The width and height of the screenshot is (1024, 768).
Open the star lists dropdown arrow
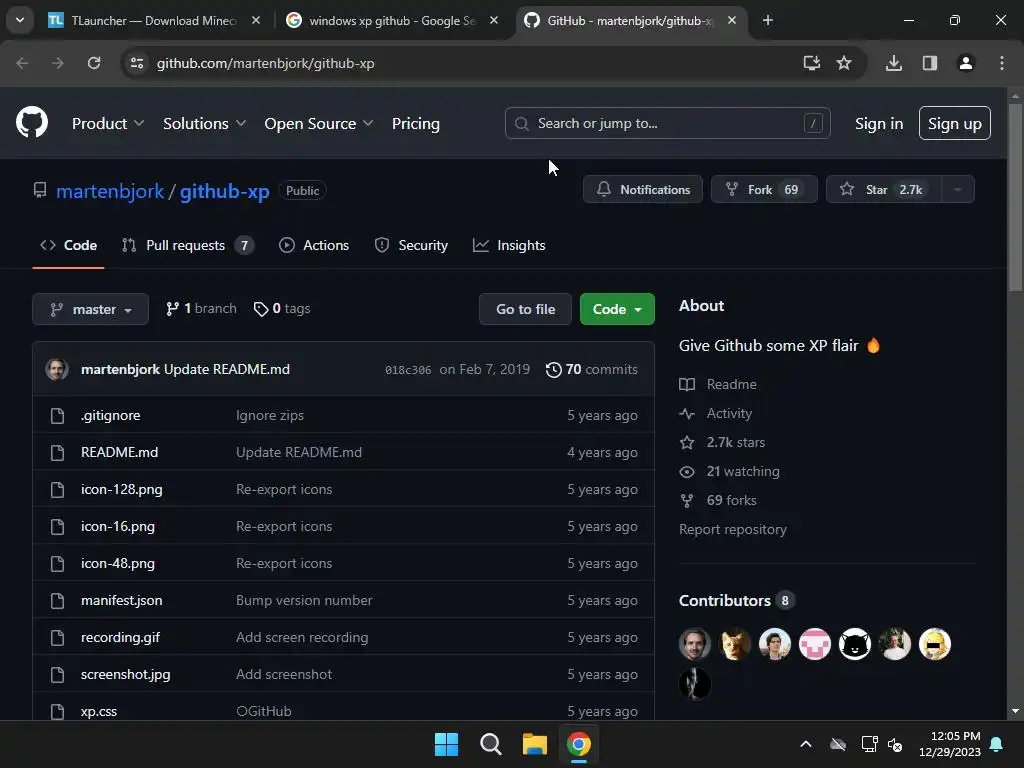[x=958, y=189]
